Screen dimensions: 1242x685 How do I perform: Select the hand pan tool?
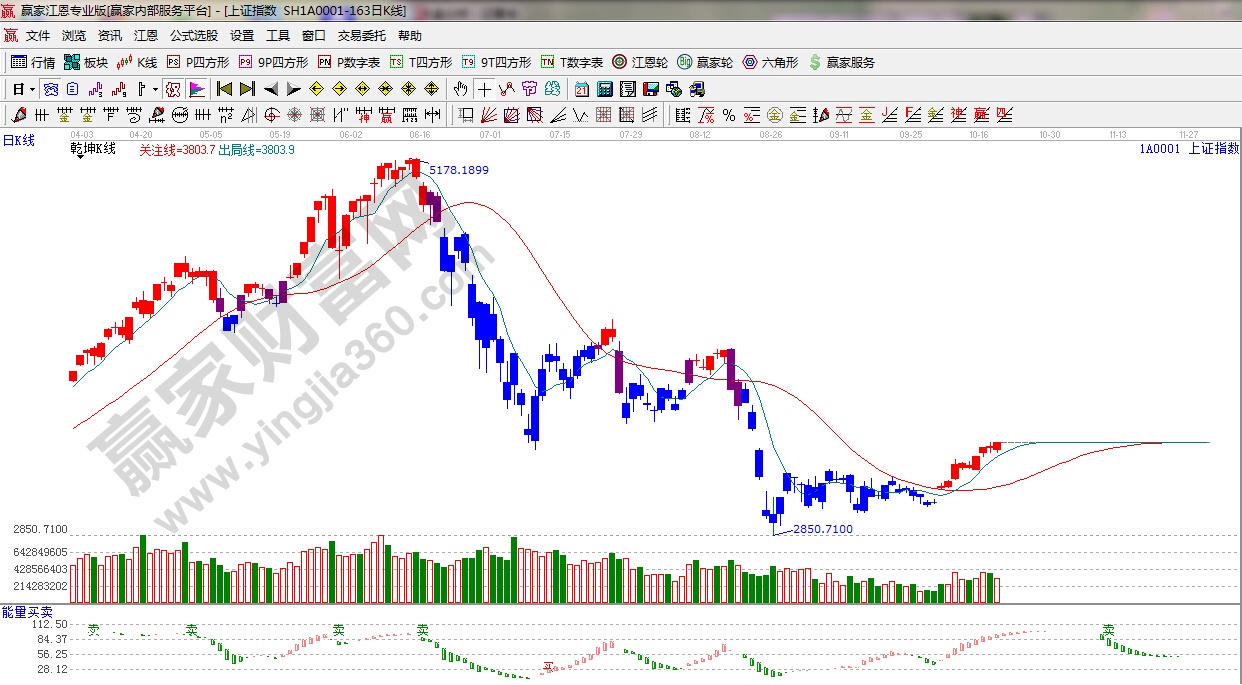point(460,89)
